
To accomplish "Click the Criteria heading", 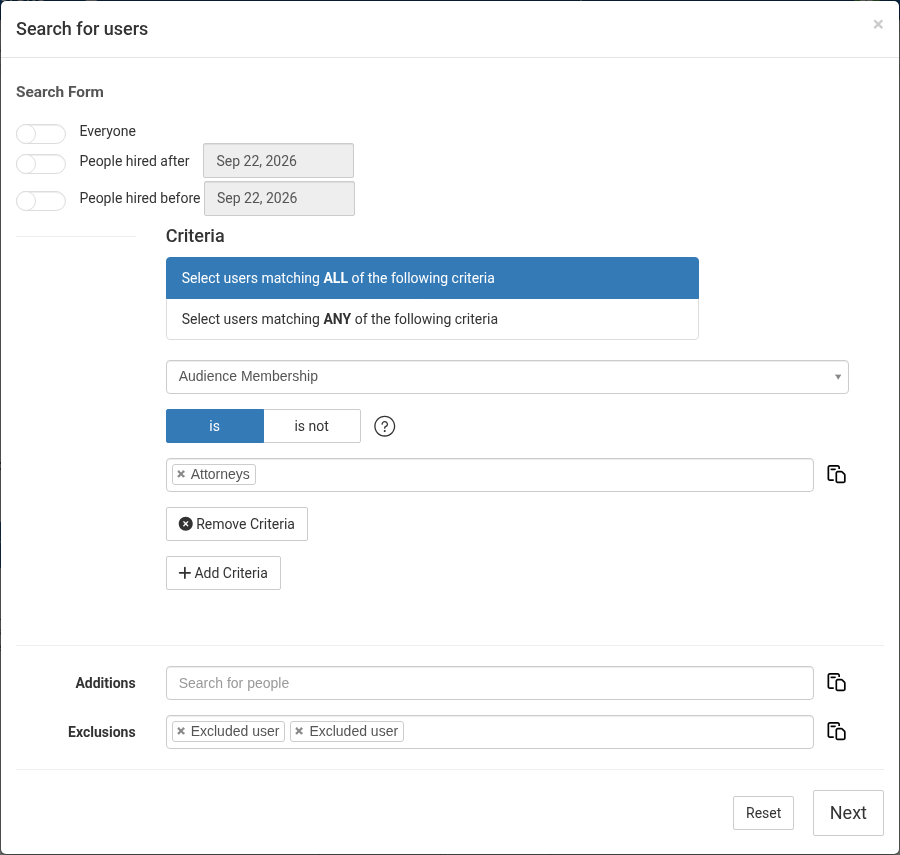I will [195, 236].
